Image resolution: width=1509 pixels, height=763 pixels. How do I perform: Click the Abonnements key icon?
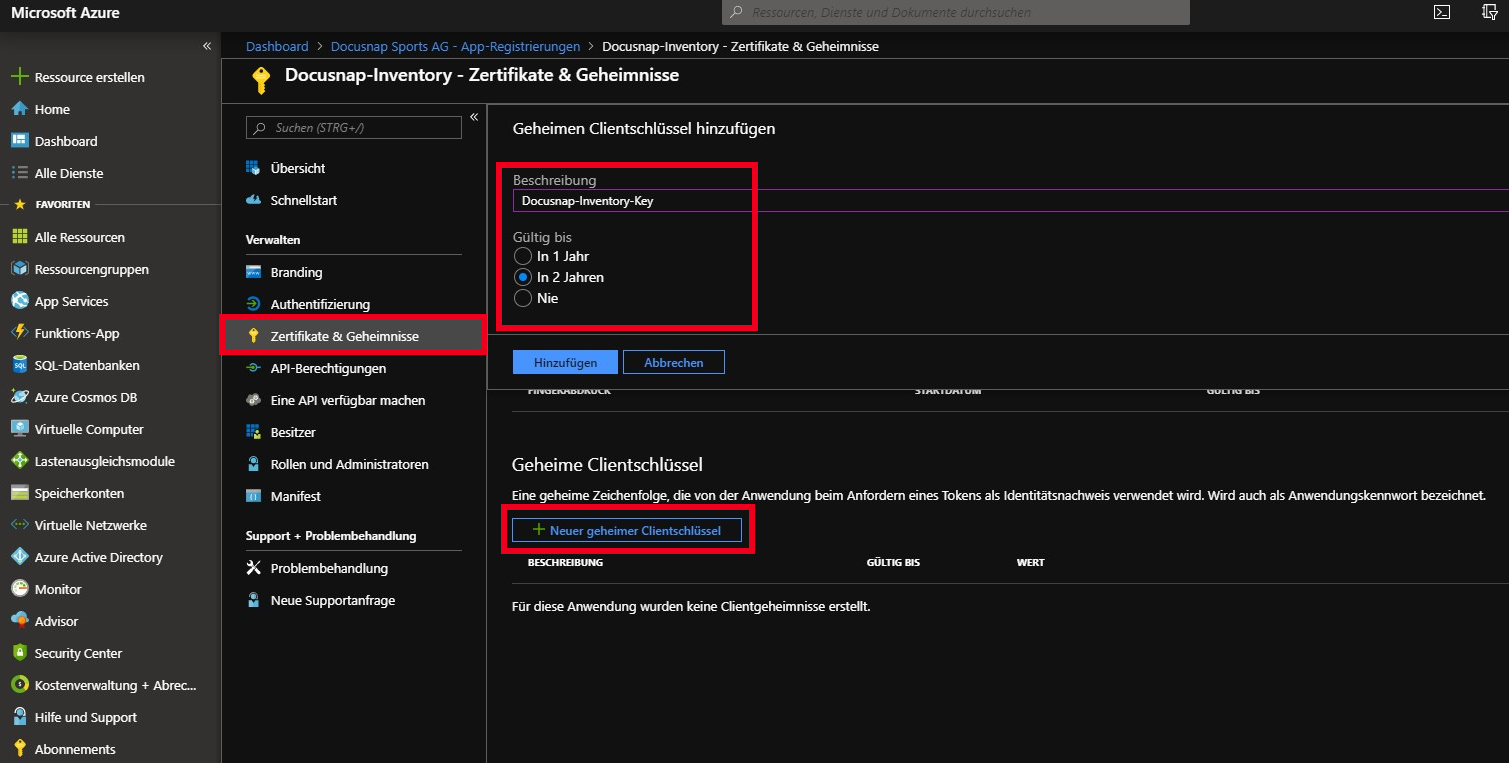click(x=19, y=749)
